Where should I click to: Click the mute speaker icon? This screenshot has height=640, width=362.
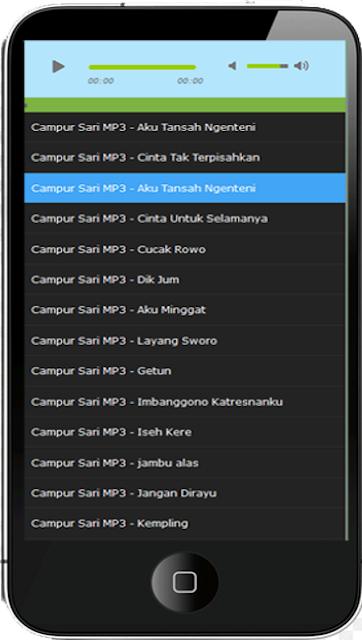pos(233,66)
